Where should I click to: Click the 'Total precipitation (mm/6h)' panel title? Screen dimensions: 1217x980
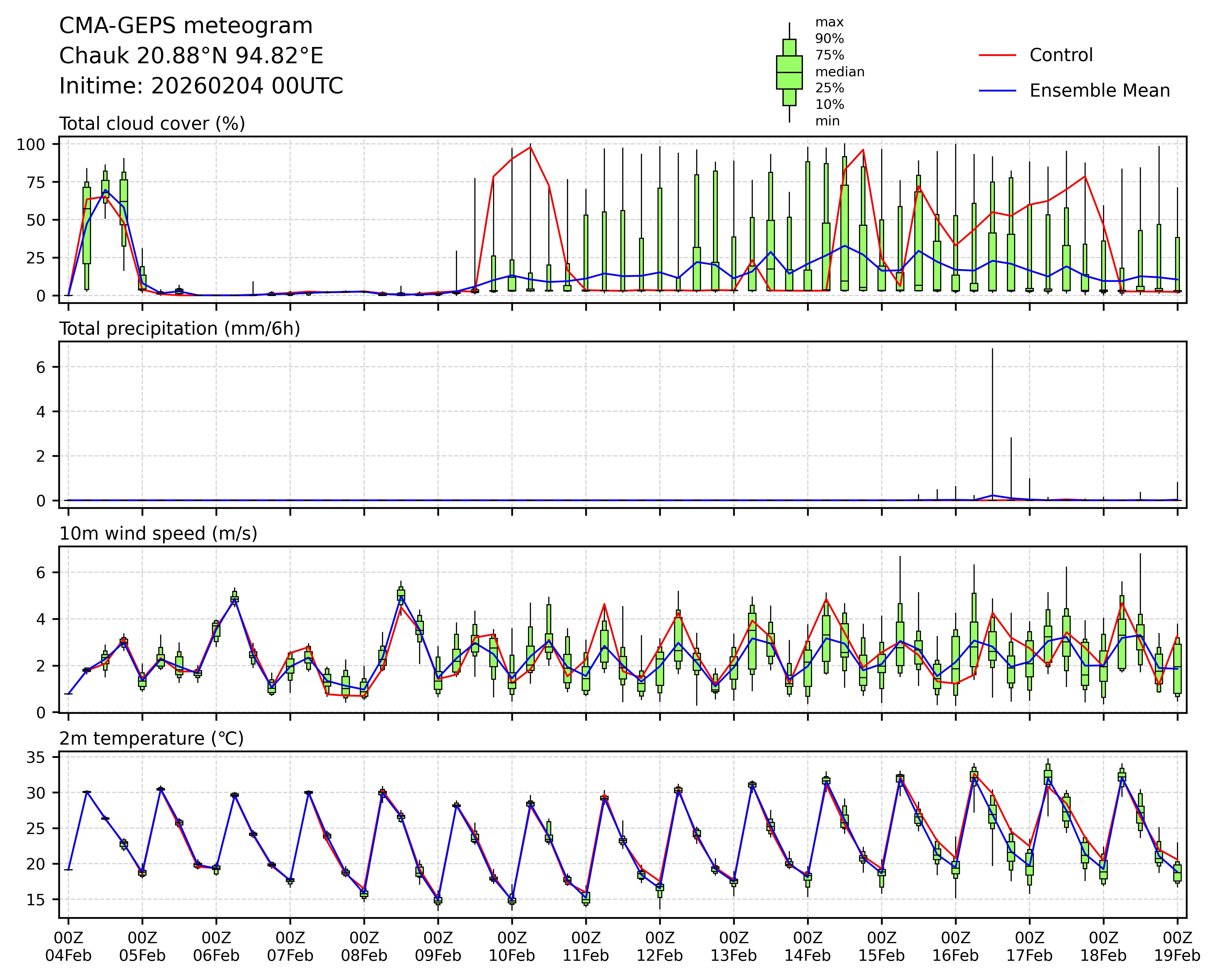pos(180,329)
